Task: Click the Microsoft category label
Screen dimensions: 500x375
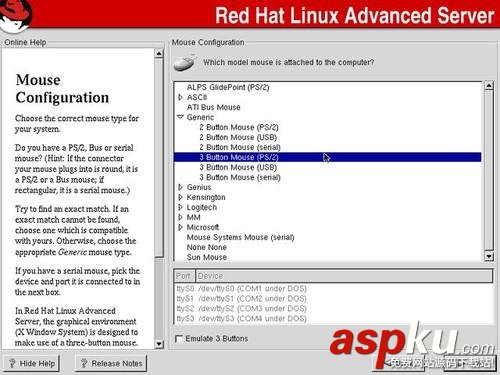Action: [x=203, y=227]
